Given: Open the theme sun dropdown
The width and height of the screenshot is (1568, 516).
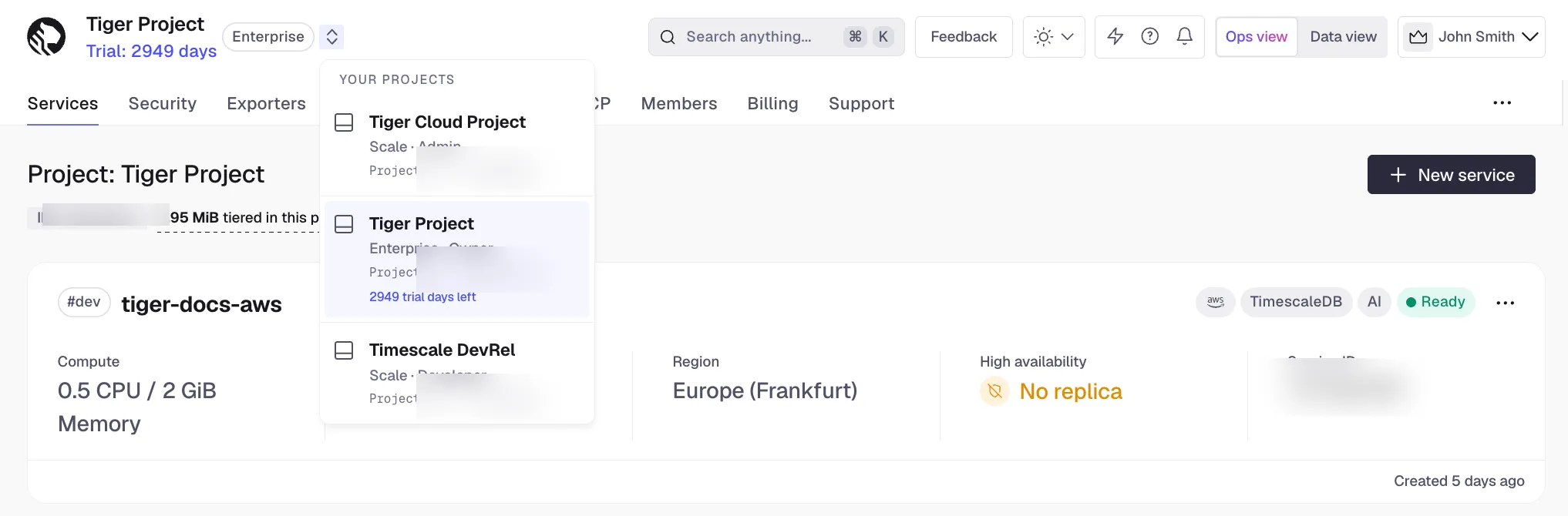Looking at the screenshot, I should click(1054, 36).
